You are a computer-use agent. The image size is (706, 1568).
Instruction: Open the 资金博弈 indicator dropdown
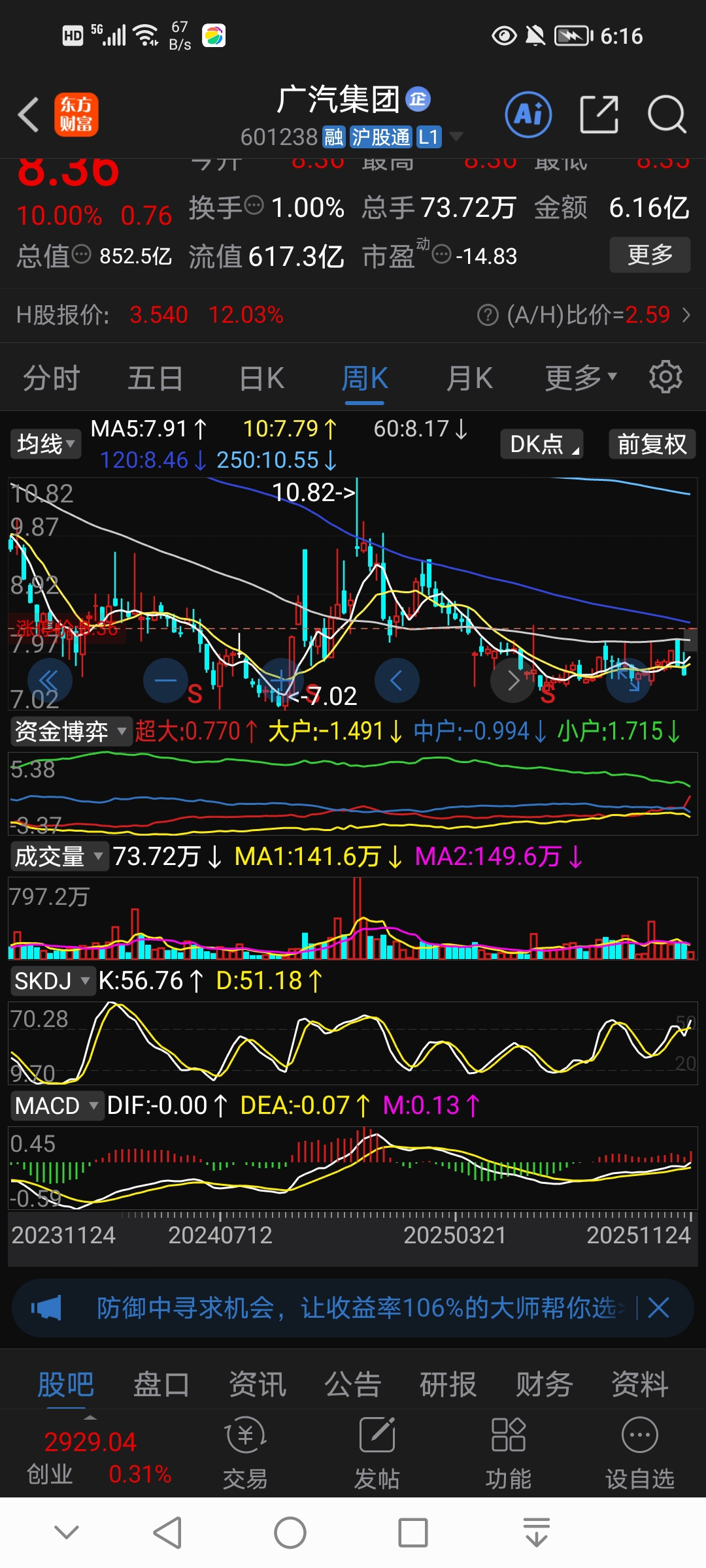pyautogui.click(x=71, y=731)
